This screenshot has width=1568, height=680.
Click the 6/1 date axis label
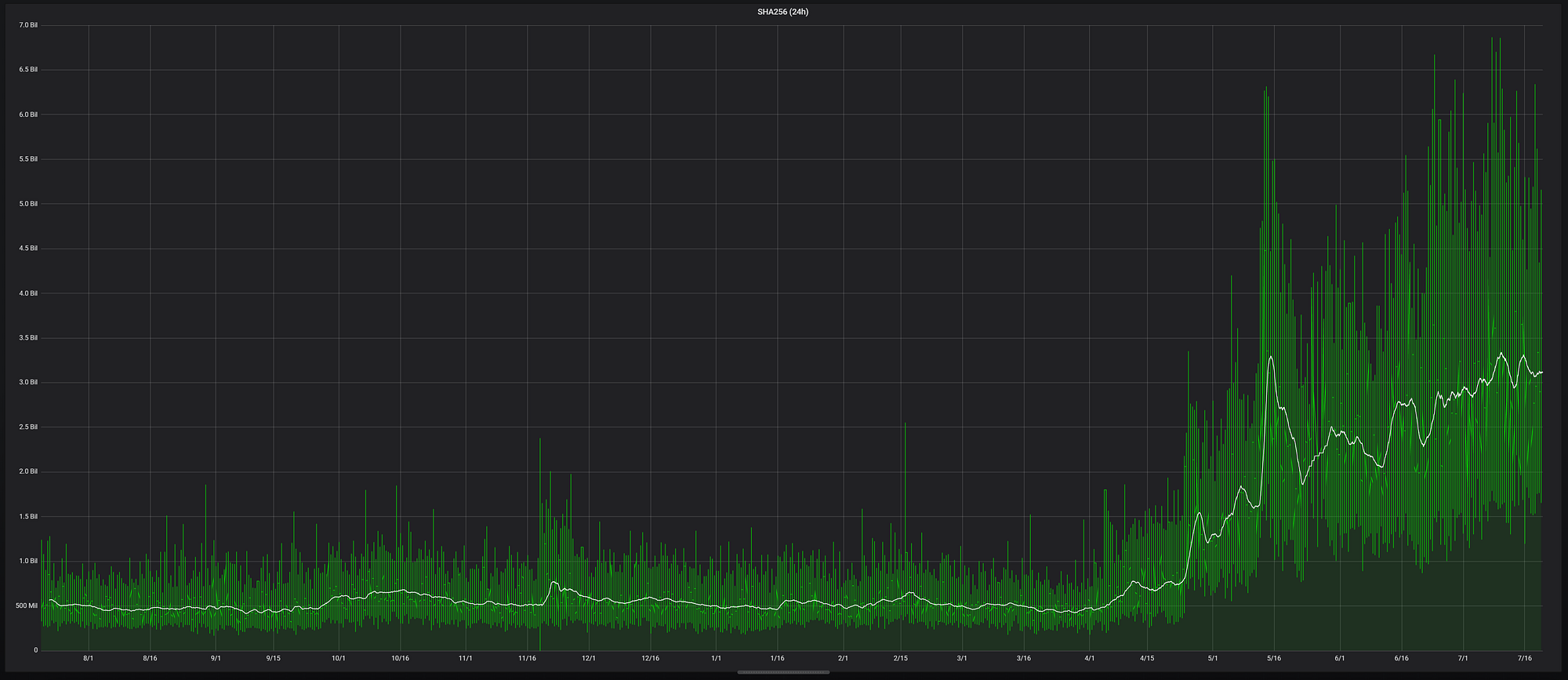(x=1340, y=658)
